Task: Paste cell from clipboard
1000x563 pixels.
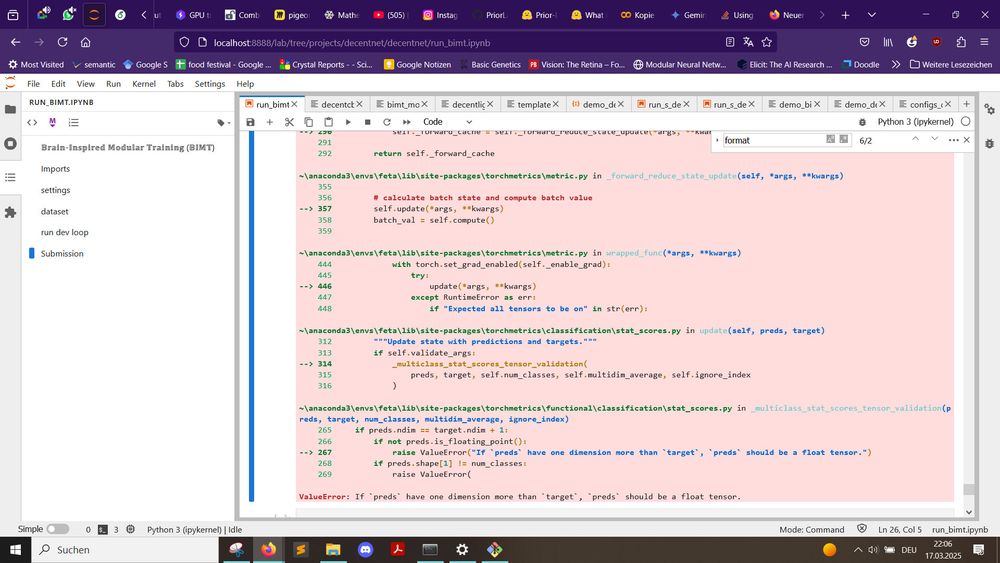Action: point(328,122)
